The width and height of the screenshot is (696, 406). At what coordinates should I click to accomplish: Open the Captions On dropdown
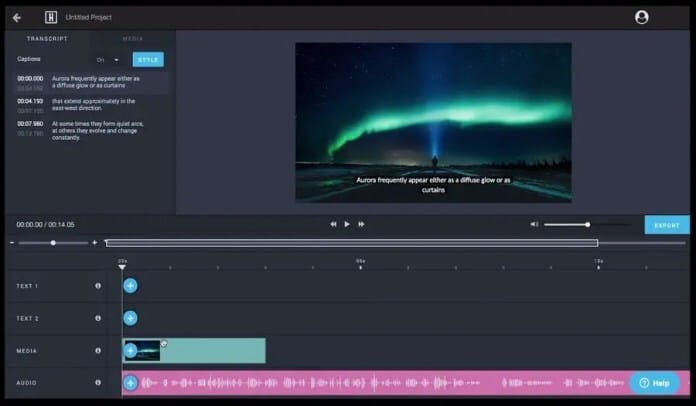tap(108, 60)
